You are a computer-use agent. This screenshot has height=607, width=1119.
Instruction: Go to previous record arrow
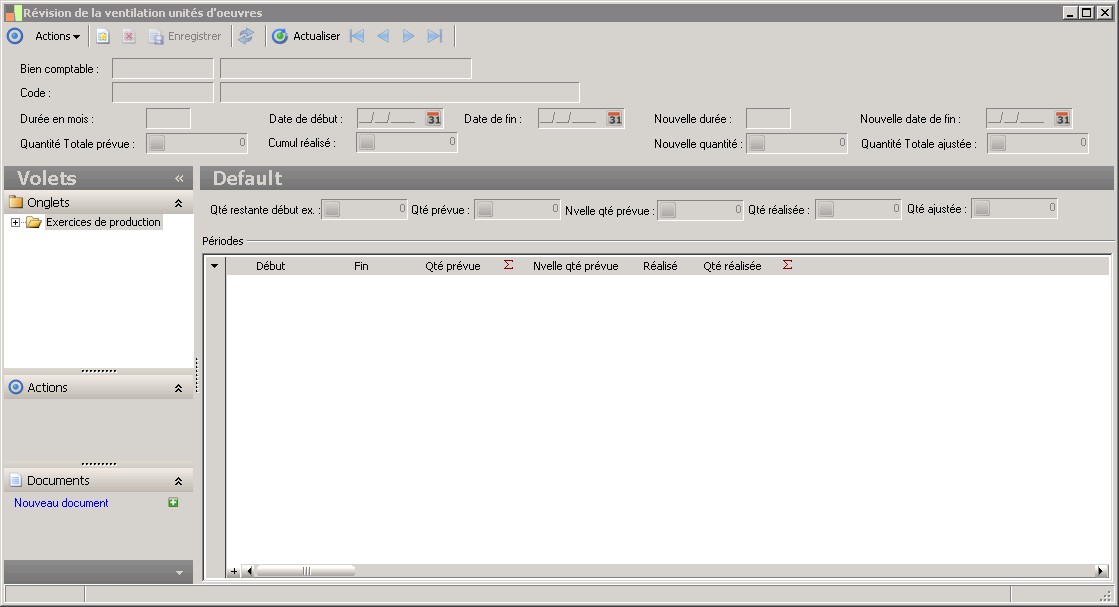[383, 36]
